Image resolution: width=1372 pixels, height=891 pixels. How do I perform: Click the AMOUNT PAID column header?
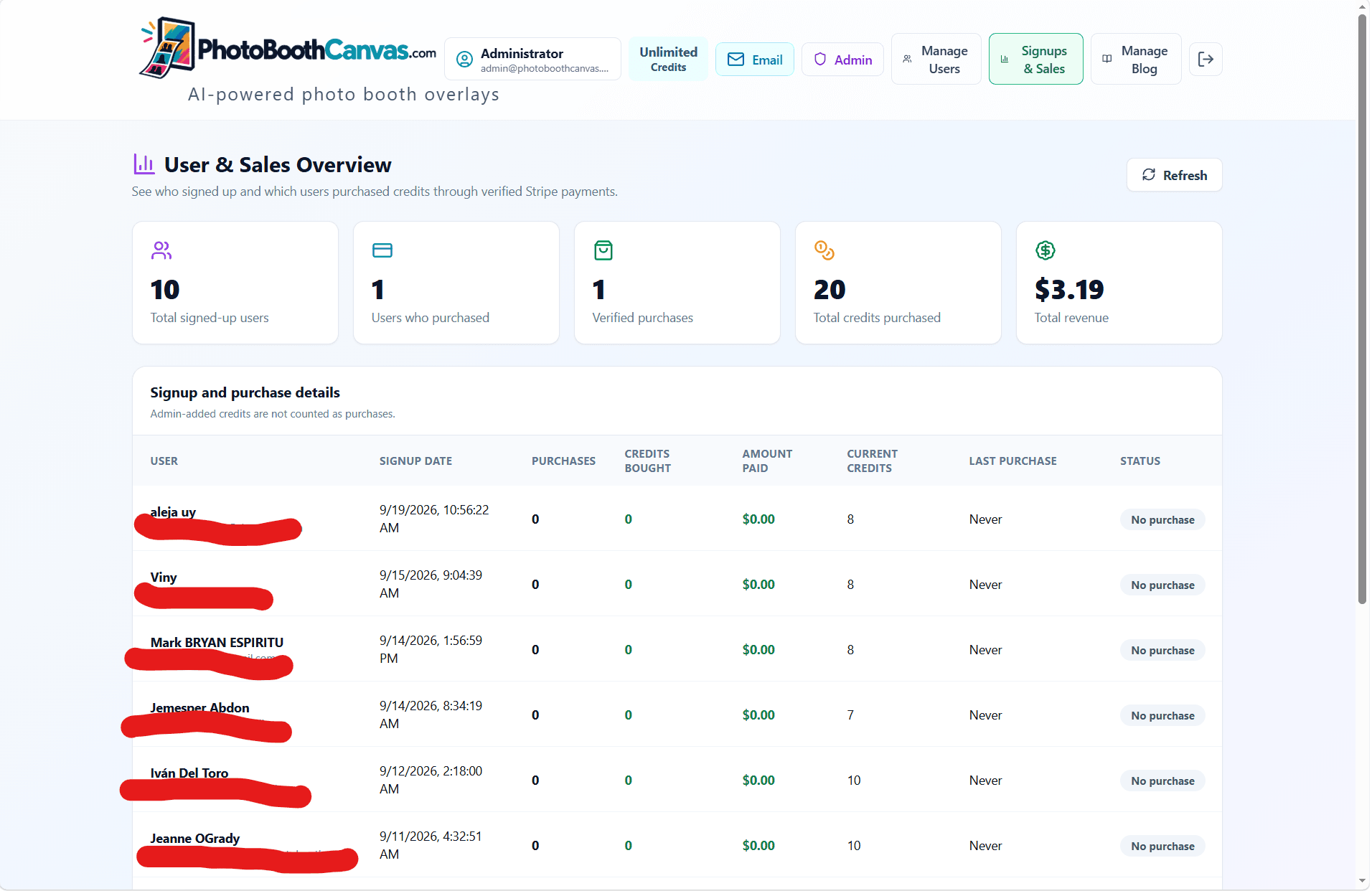767,461
